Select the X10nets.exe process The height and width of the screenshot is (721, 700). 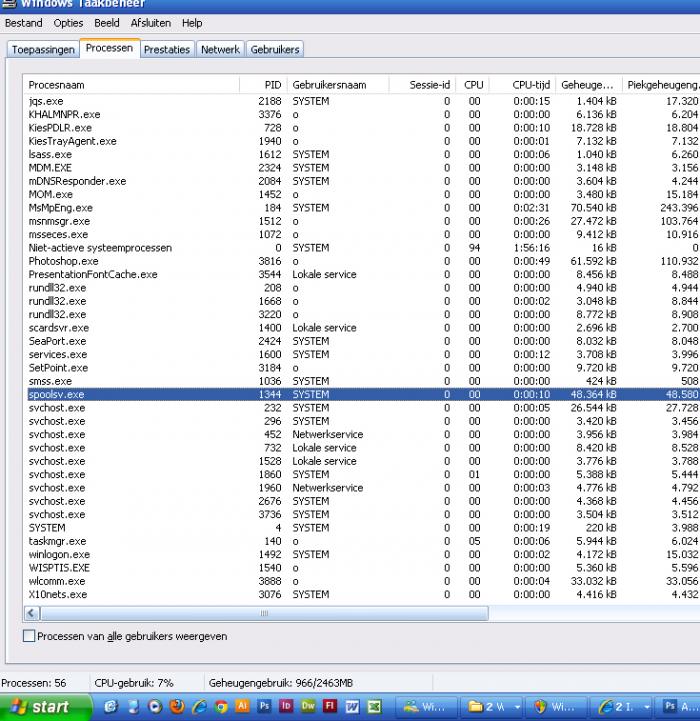(x=363, y=595)
